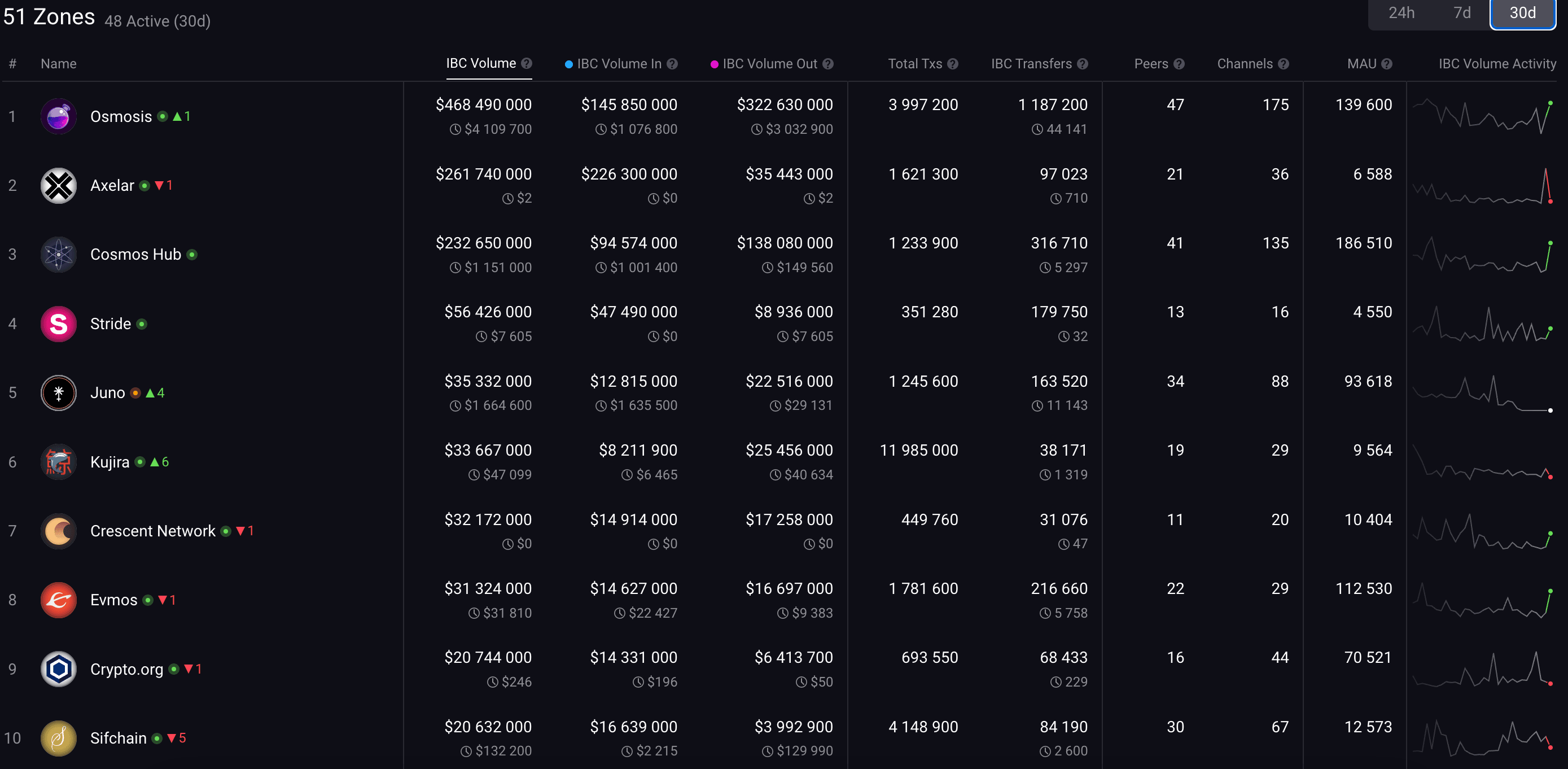This screenshot has height=769, width=1568.
Task: Click the Juno zone logo icon
Action: pyautogui.click(x=59, y=393)
